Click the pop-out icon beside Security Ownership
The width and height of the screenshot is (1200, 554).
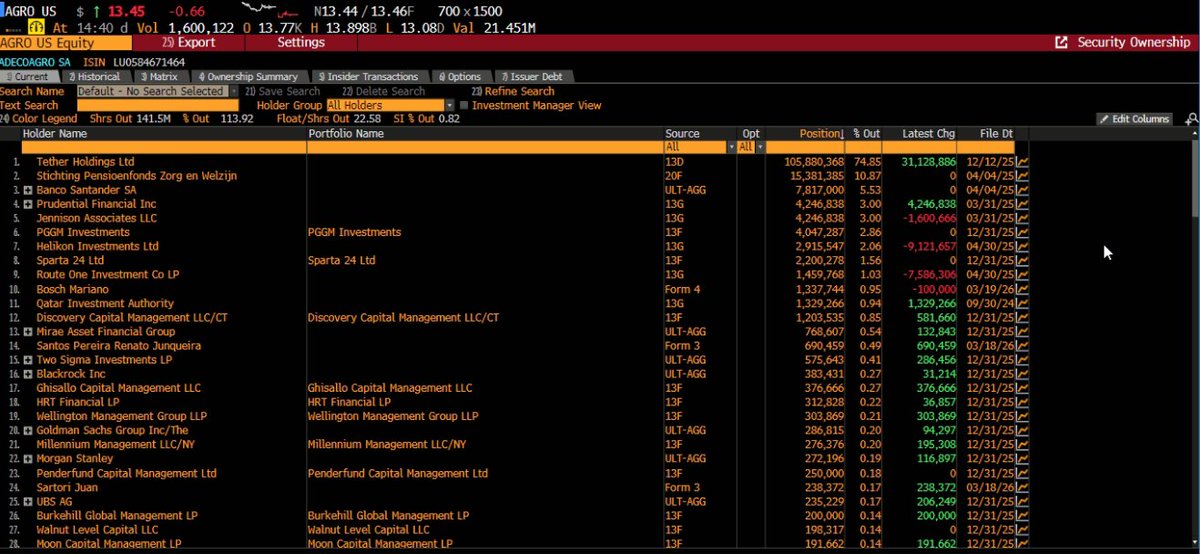1062,43
